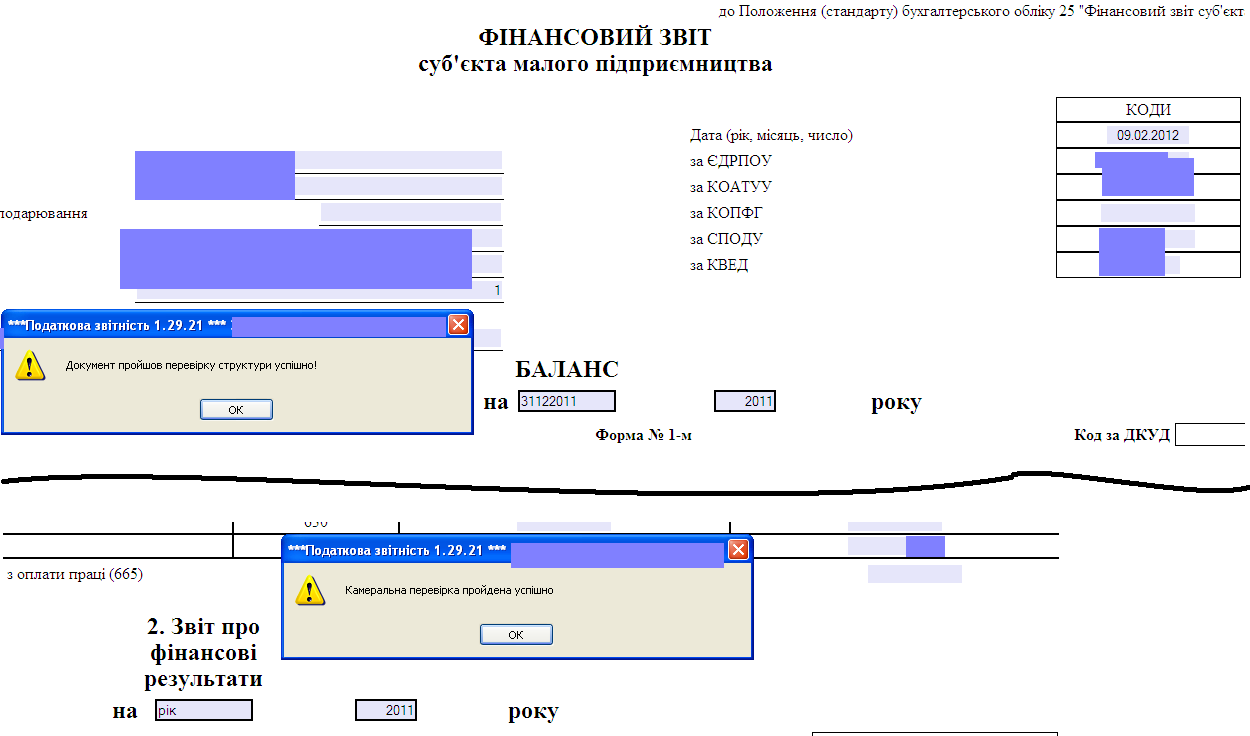
Task: Click the warning icon in cameral check dialog
Action: 311,590
